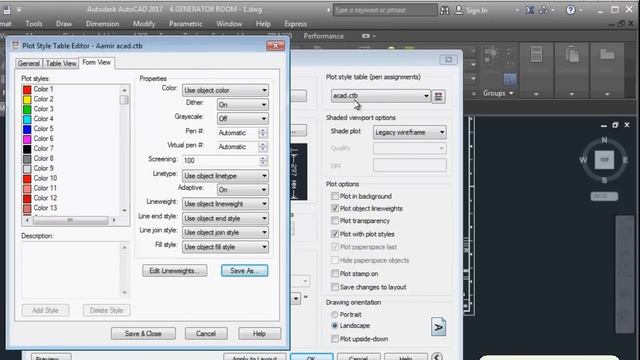Open the Modify menu
The image size is (640, 360).
point(144,24)
